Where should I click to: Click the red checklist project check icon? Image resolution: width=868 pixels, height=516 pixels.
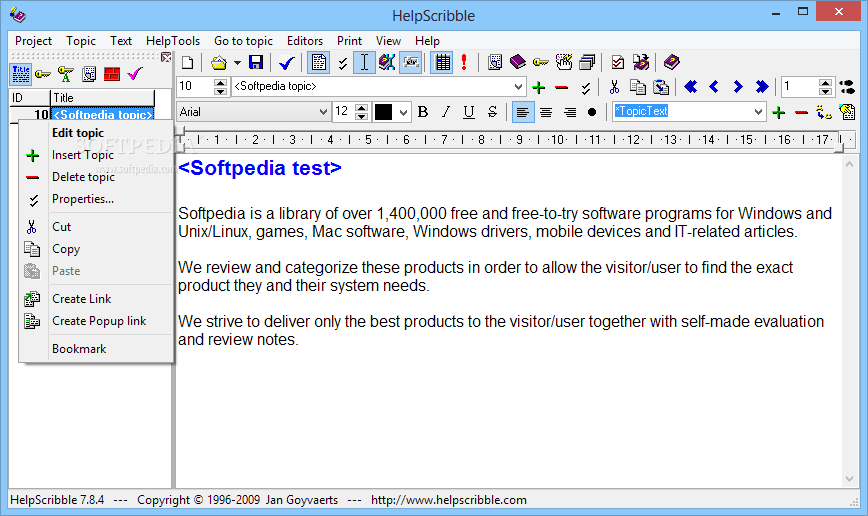[618, 63]
